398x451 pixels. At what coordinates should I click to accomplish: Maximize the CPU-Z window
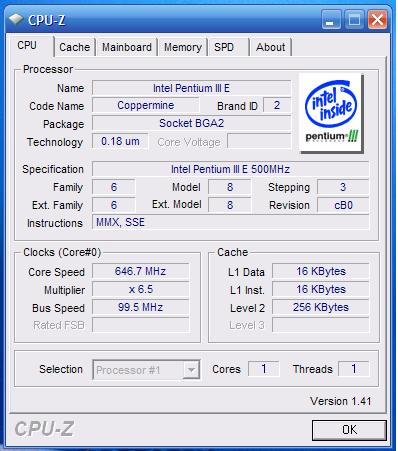coord(354,20)
